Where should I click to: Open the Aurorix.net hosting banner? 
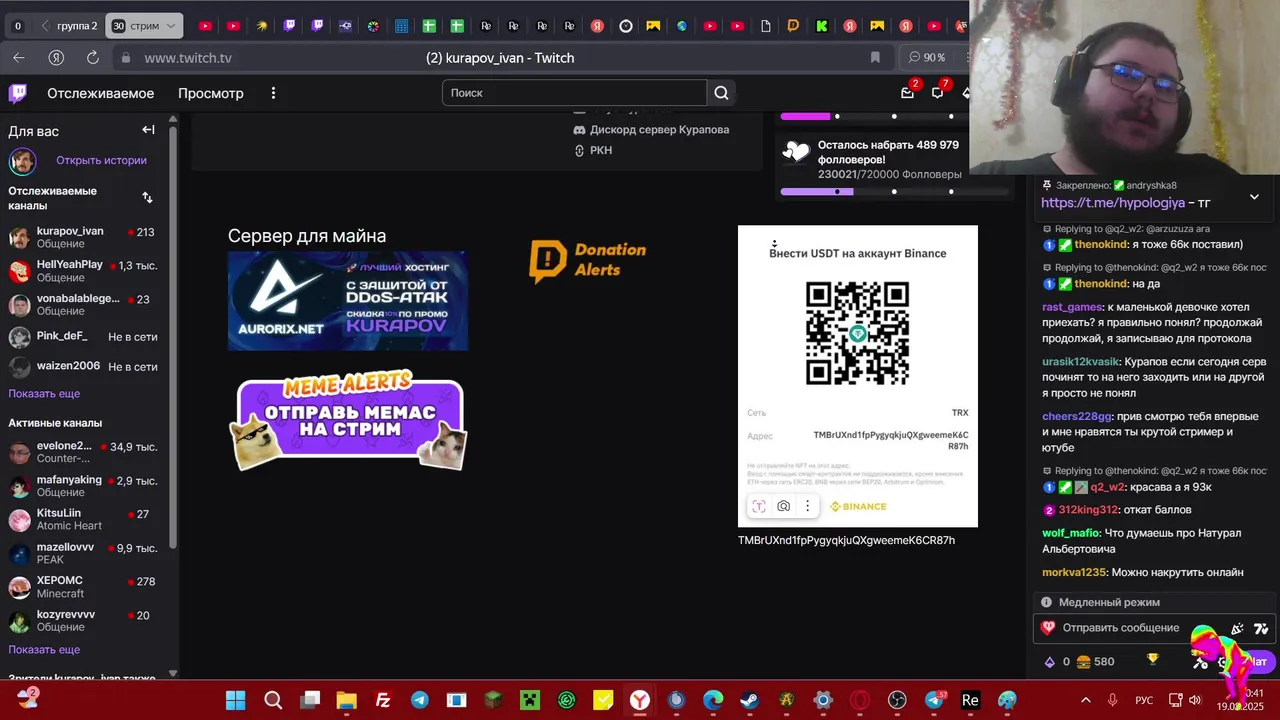348,301
